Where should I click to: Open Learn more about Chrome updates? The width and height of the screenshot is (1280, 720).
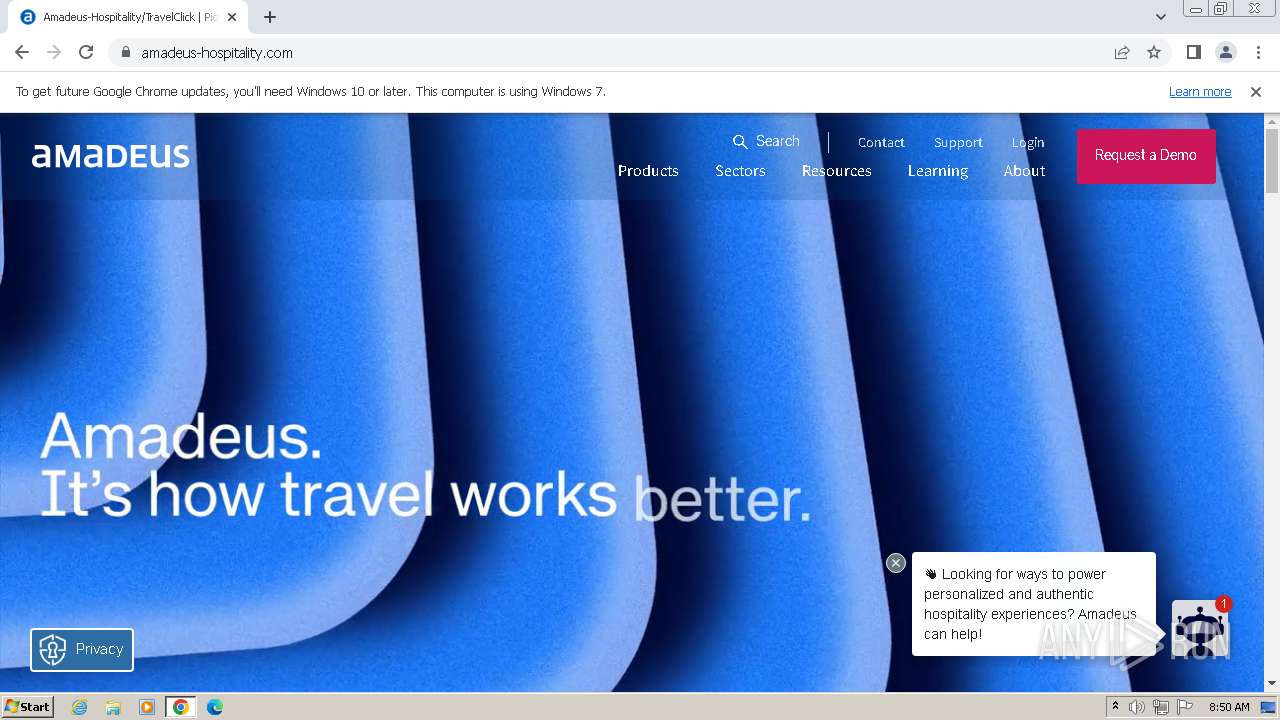point(1200,92)
